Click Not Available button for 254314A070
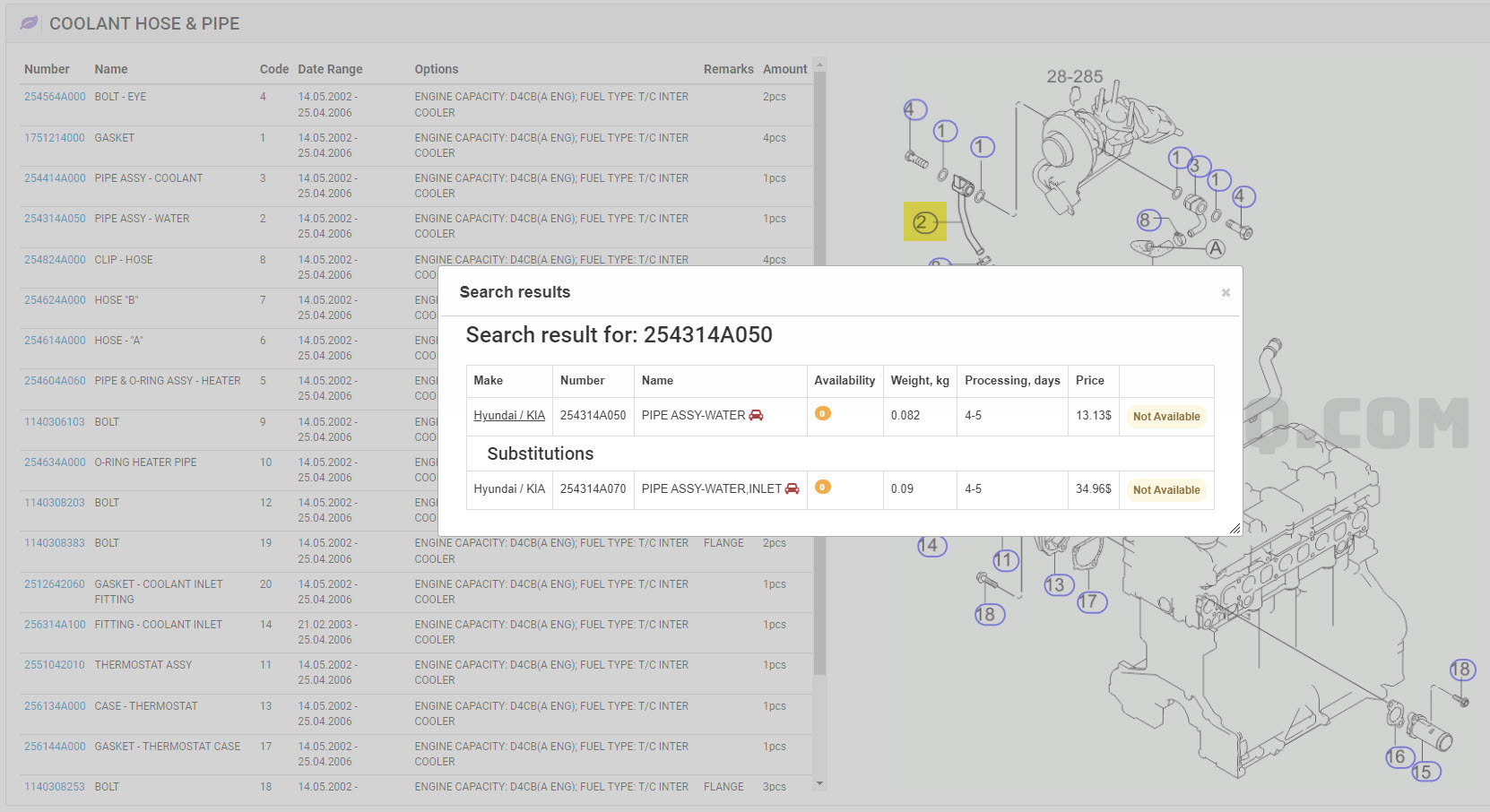The height and width of the screenshot is (812, 1490). (1165, 489)
